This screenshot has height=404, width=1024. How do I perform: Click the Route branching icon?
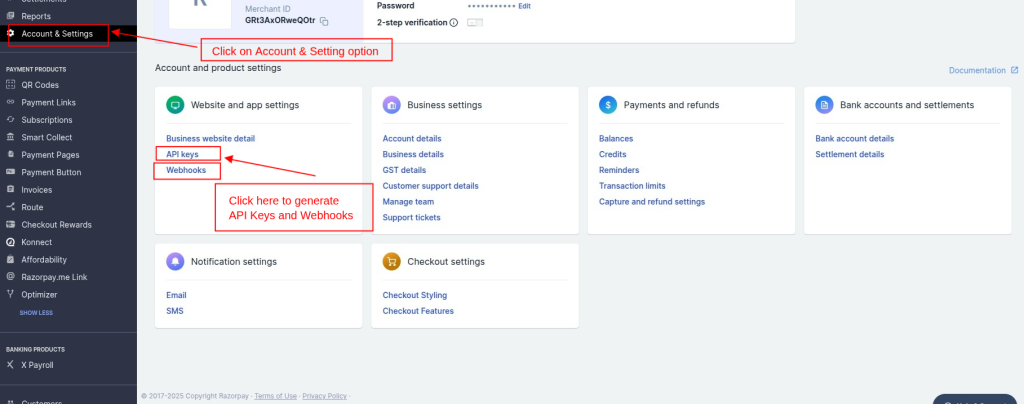[10, 207]
